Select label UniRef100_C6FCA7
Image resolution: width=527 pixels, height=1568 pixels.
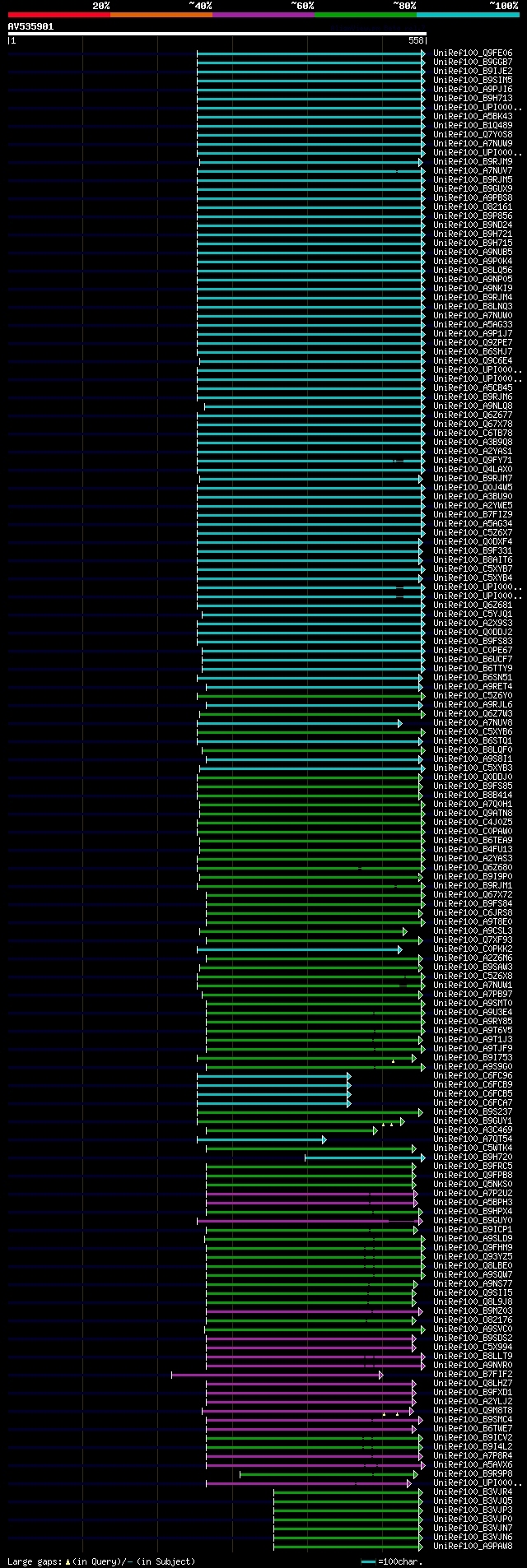pyautogui.click(x=473, y=1102)
